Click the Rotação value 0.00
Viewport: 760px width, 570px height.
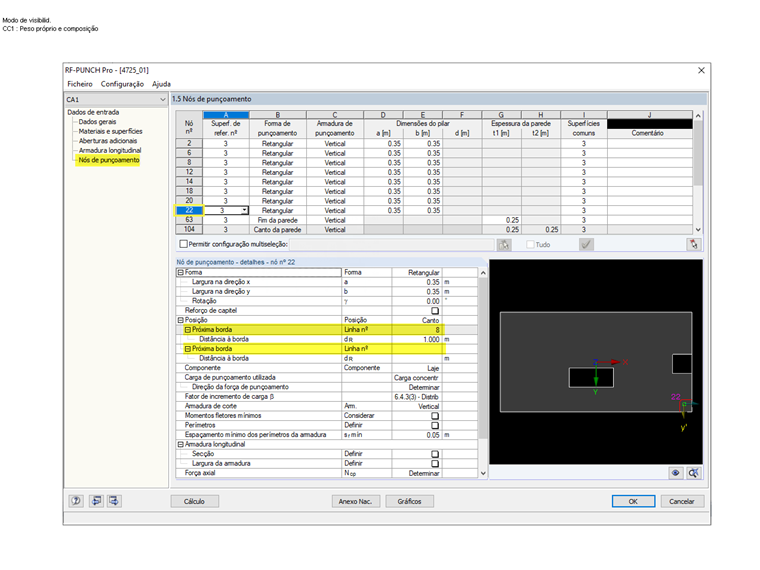coord(417,301)
